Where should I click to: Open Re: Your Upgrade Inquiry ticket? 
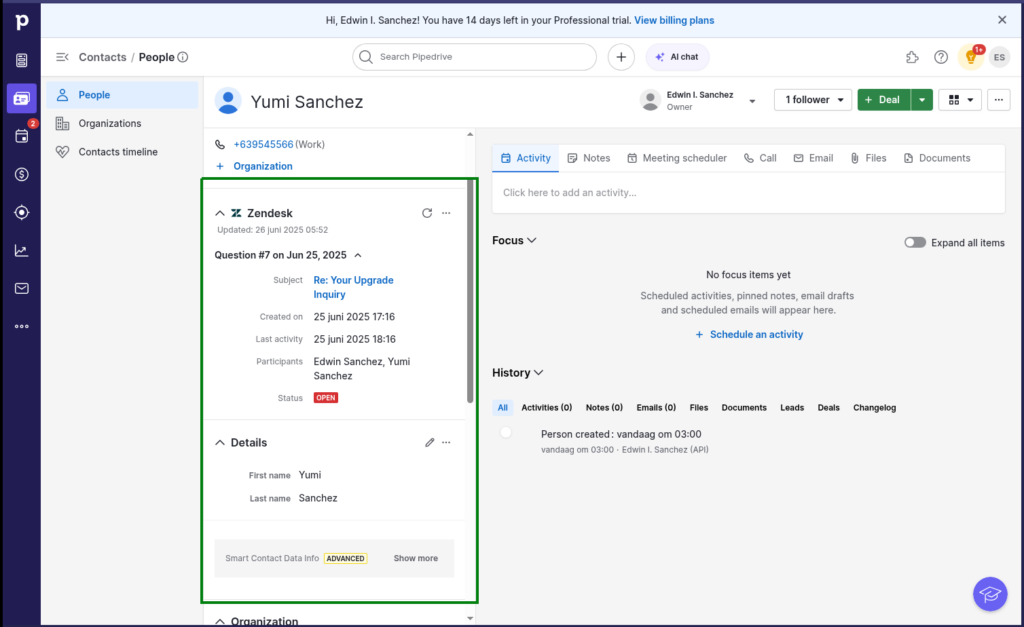coord(353,287)
